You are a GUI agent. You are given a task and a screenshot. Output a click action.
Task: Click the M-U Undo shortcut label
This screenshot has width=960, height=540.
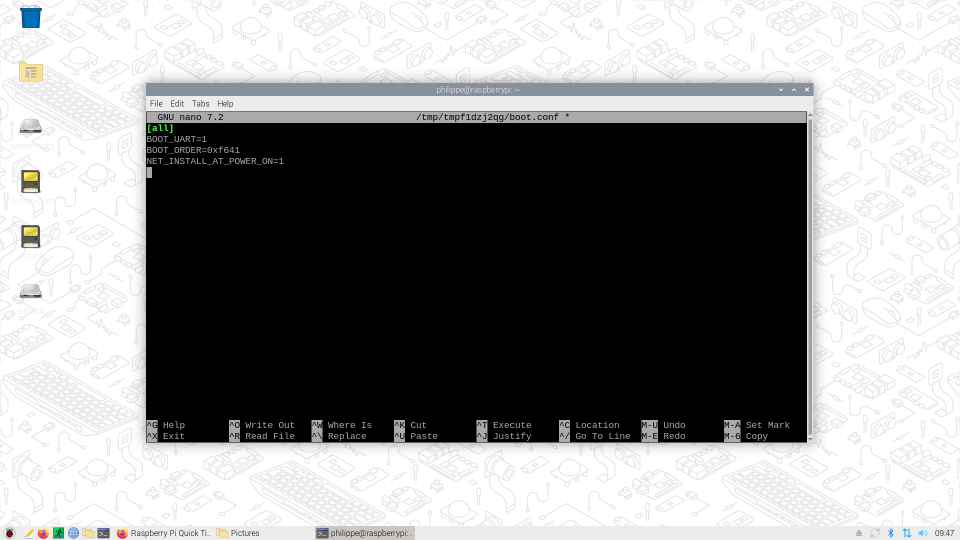(663, 425)
